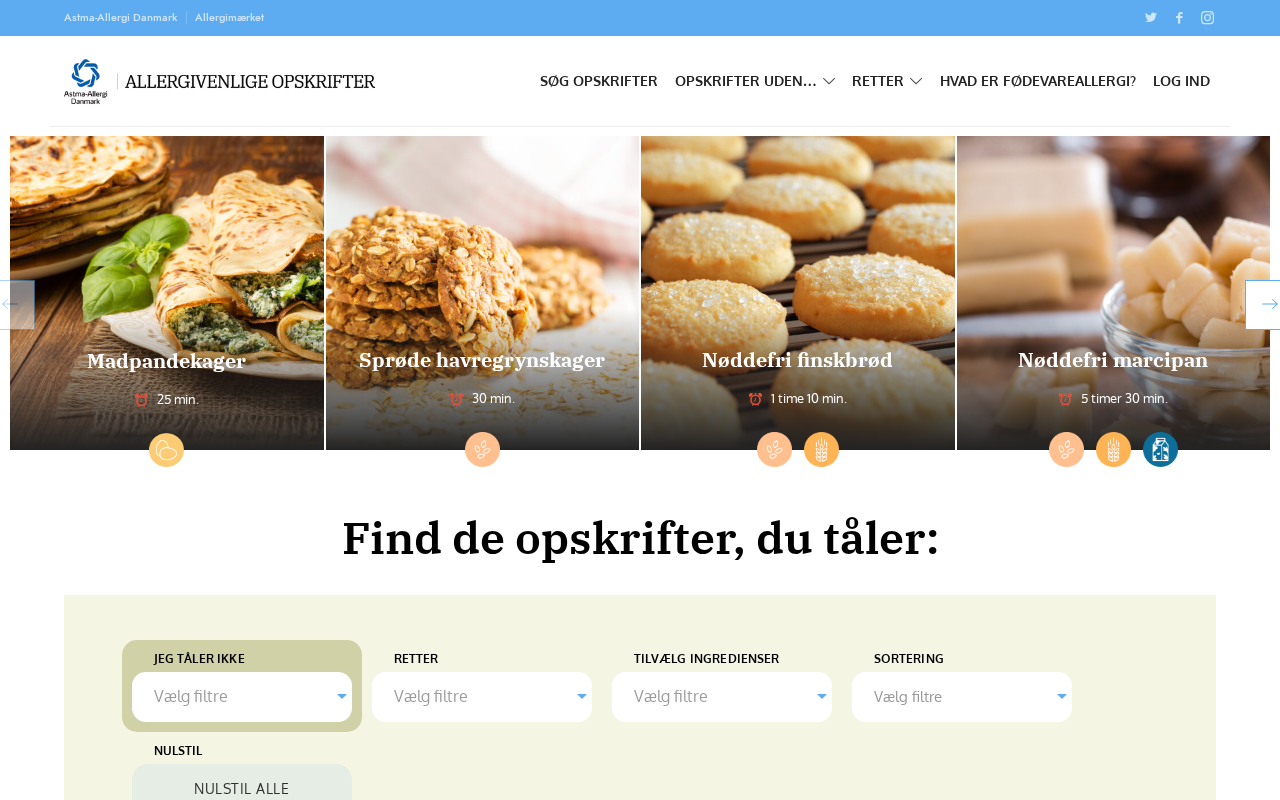Open the Instagram icon link
The width and height of the screenshot is (1280, 800).
tap(1208, 17)
